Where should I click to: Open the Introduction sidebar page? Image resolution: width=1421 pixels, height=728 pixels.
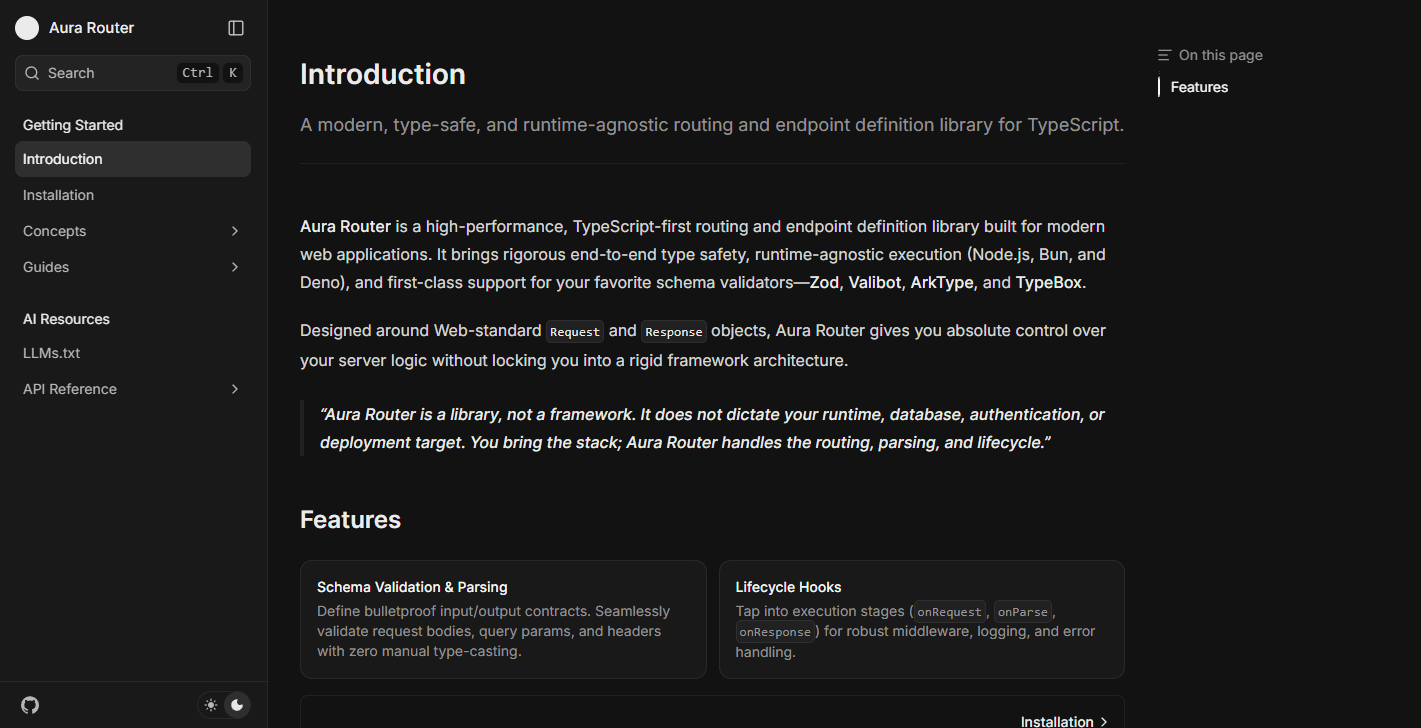coord(133,159)
